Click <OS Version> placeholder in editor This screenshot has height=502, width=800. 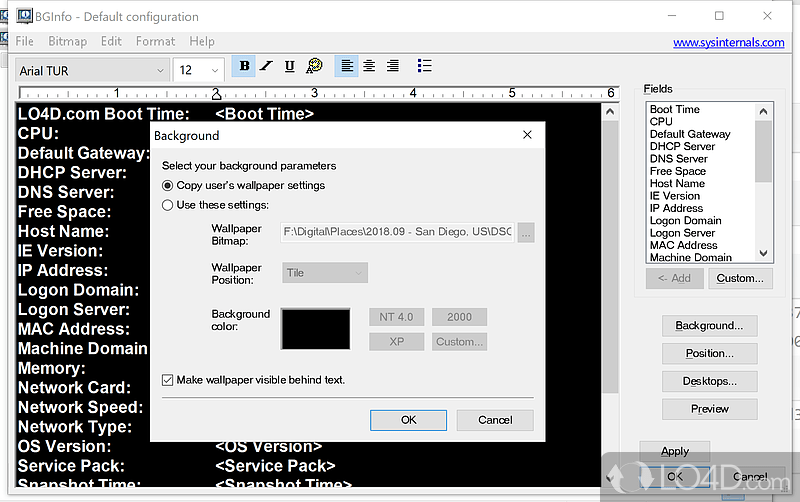(x=268, y=446)
